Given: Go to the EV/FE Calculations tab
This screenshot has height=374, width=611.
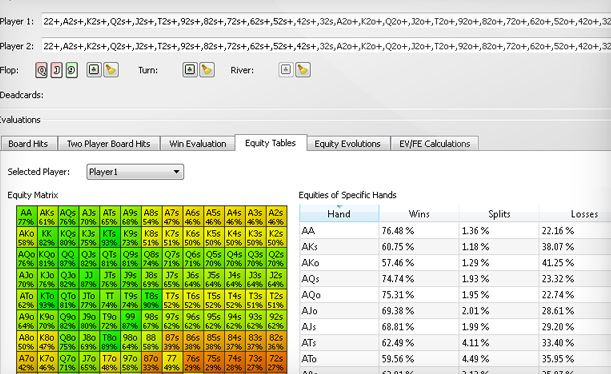Looking at the screenshot, I should click(434, 144).
